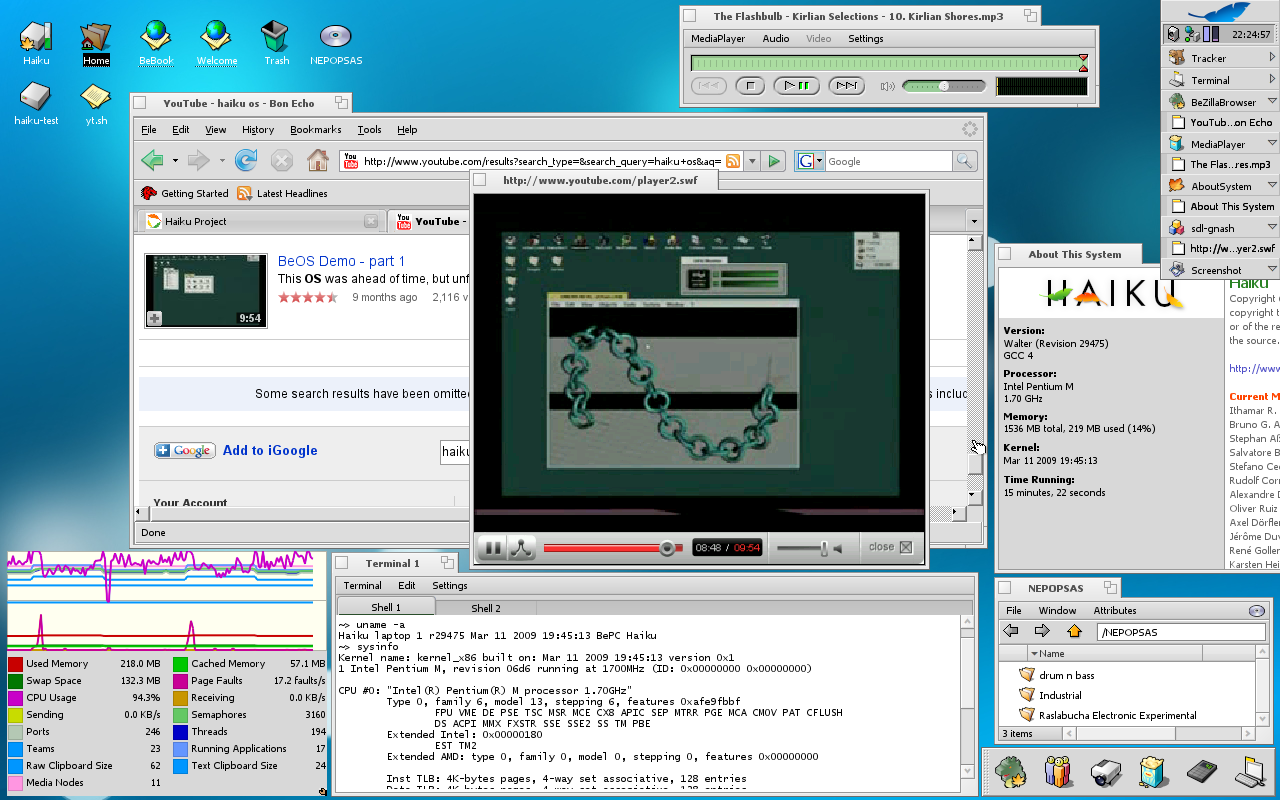
Task: Open the haiku-test volume desktop icon
Action: pos(36,97)
